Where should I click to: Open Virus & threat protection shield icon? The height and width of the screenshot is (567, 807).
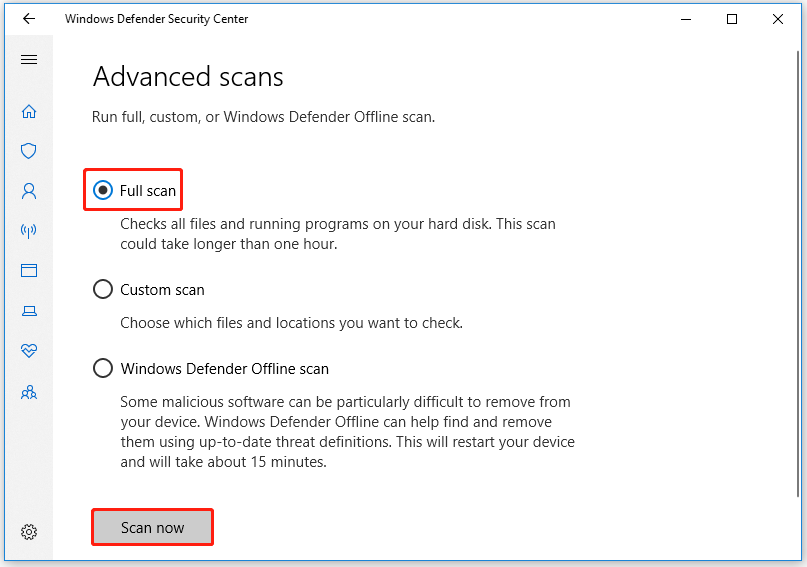(x=29, y=151)
